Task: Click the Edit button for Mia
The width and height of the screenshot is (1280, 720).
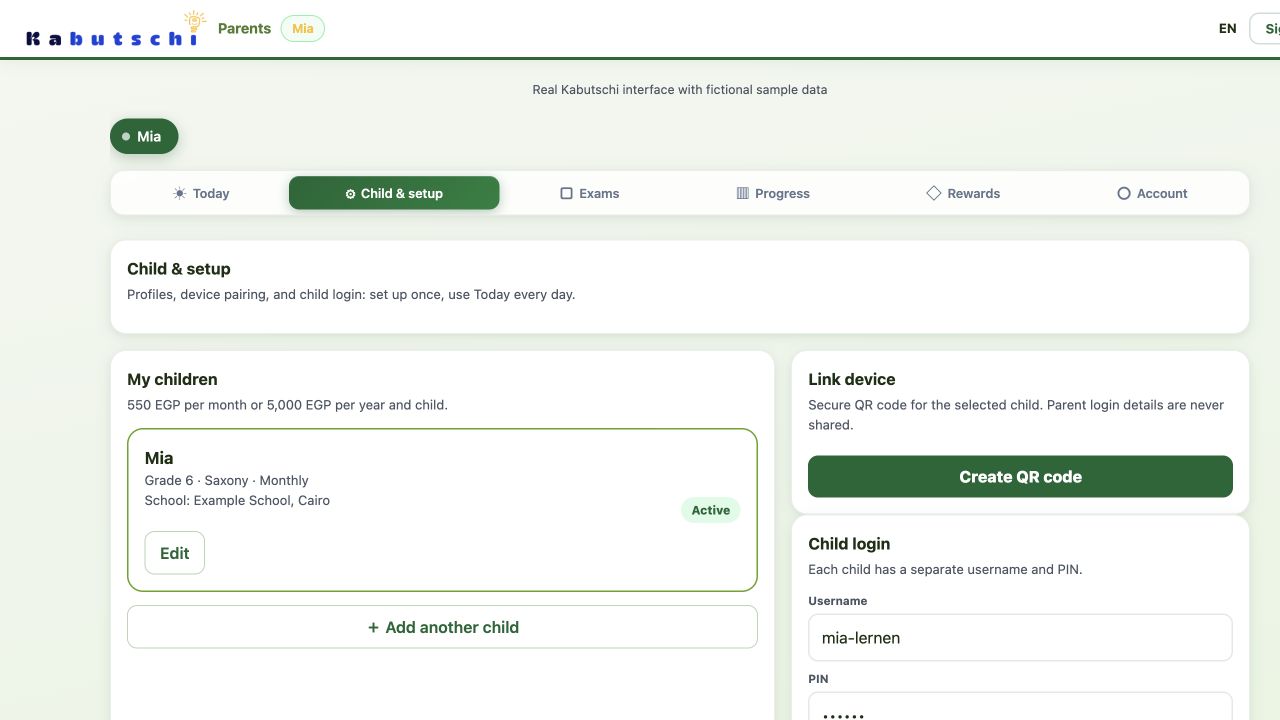Action: (175, 553)
